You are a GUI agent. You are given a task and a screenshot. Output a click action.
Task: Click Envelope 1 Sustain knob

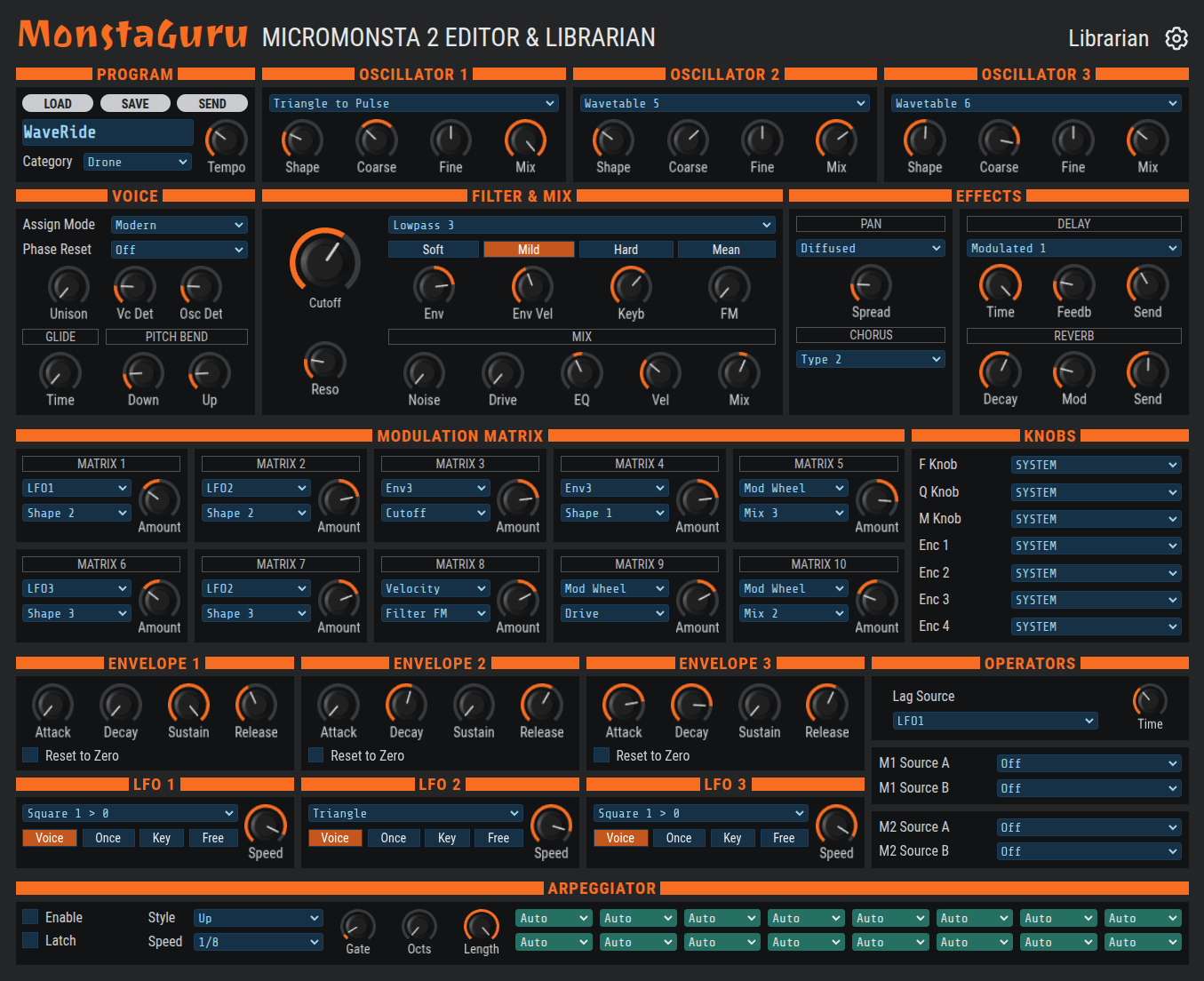(189, 706)
